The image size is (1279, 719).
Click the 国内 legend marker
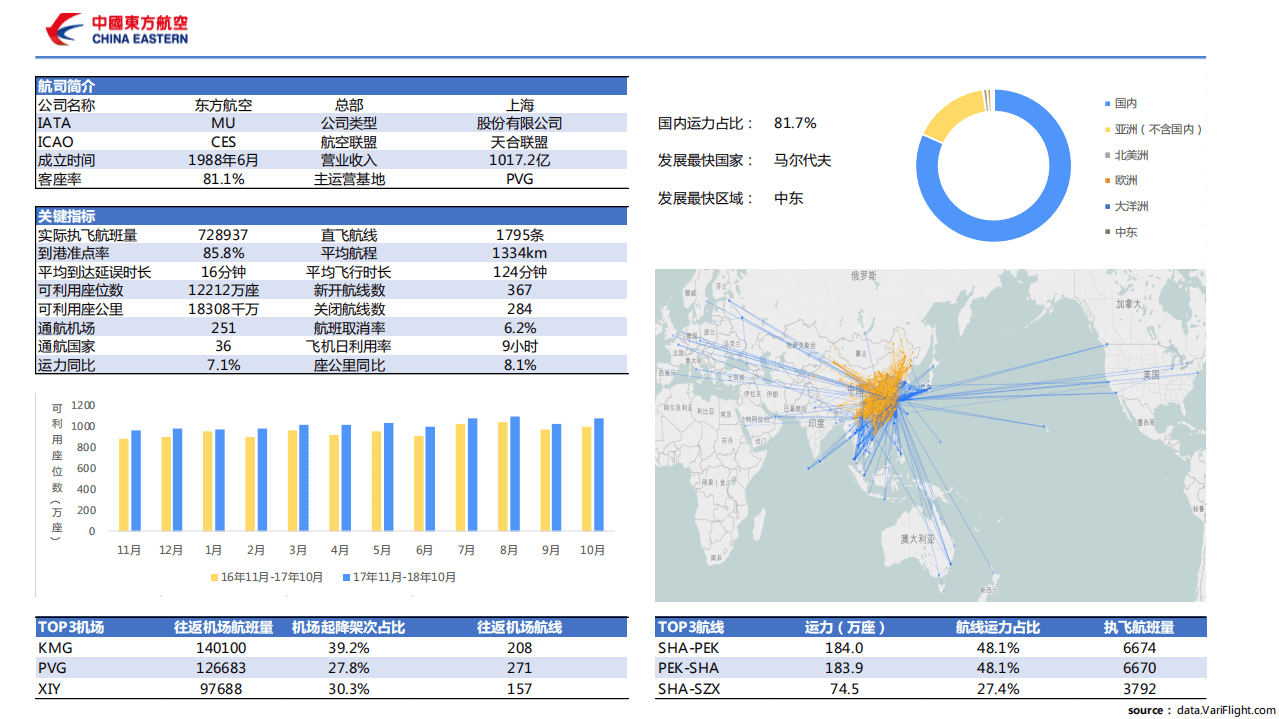coord(1107,104)
